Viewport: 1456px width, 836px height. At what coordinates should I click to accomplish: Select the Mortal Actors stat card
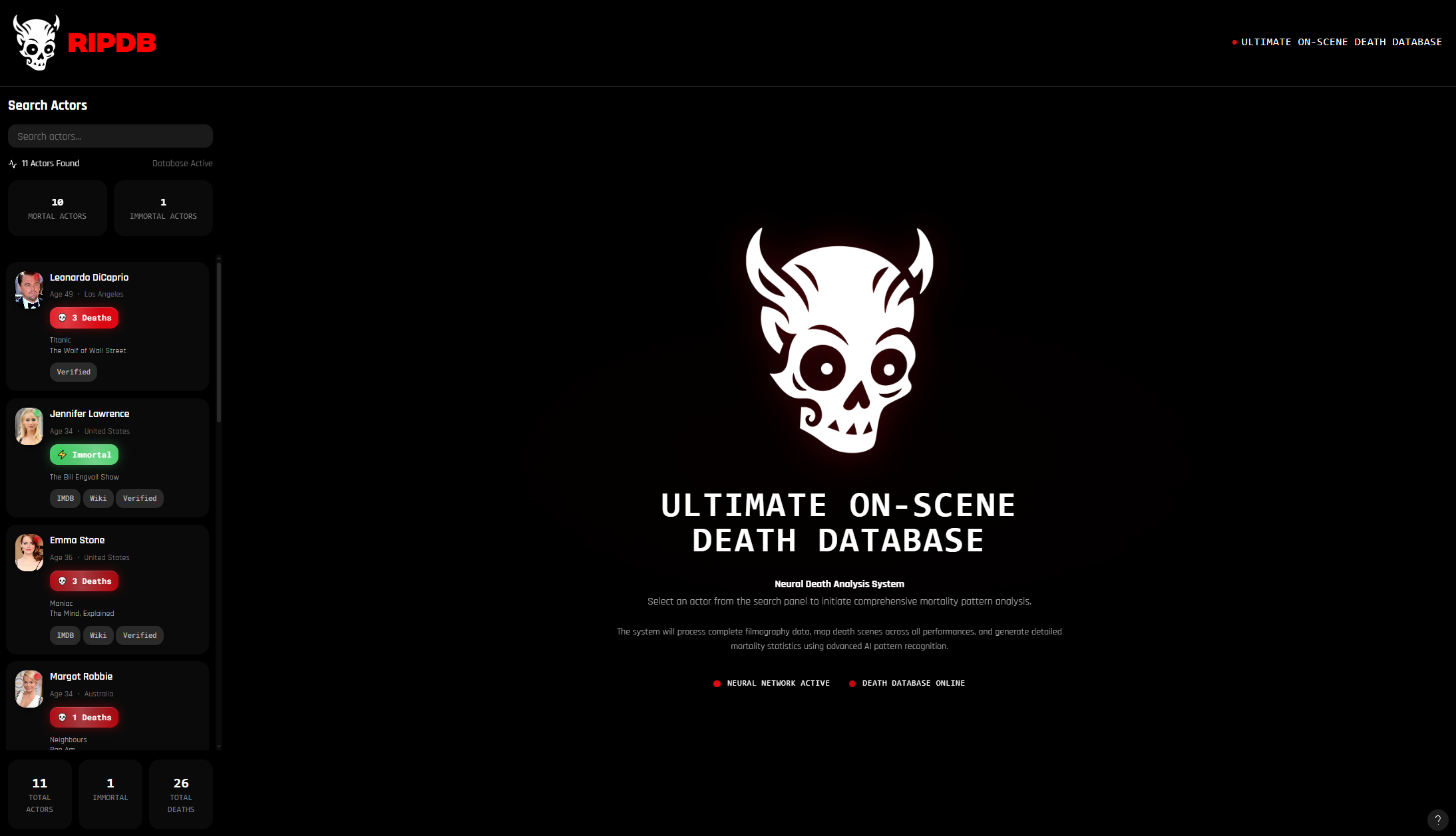tap(57, 208)
